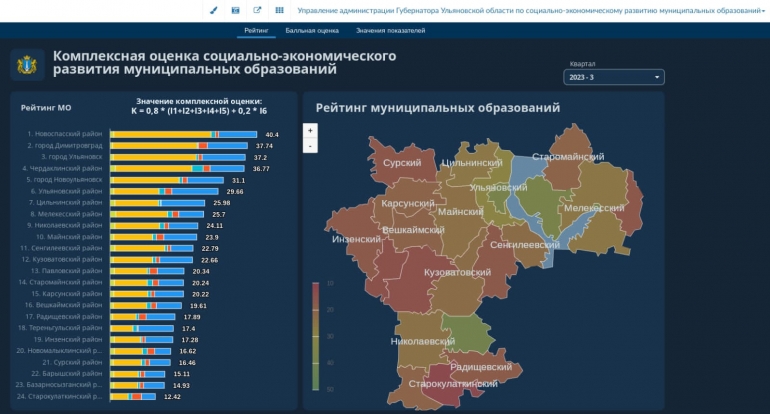Click the save disk icon in top toolbar

(235, 10)
